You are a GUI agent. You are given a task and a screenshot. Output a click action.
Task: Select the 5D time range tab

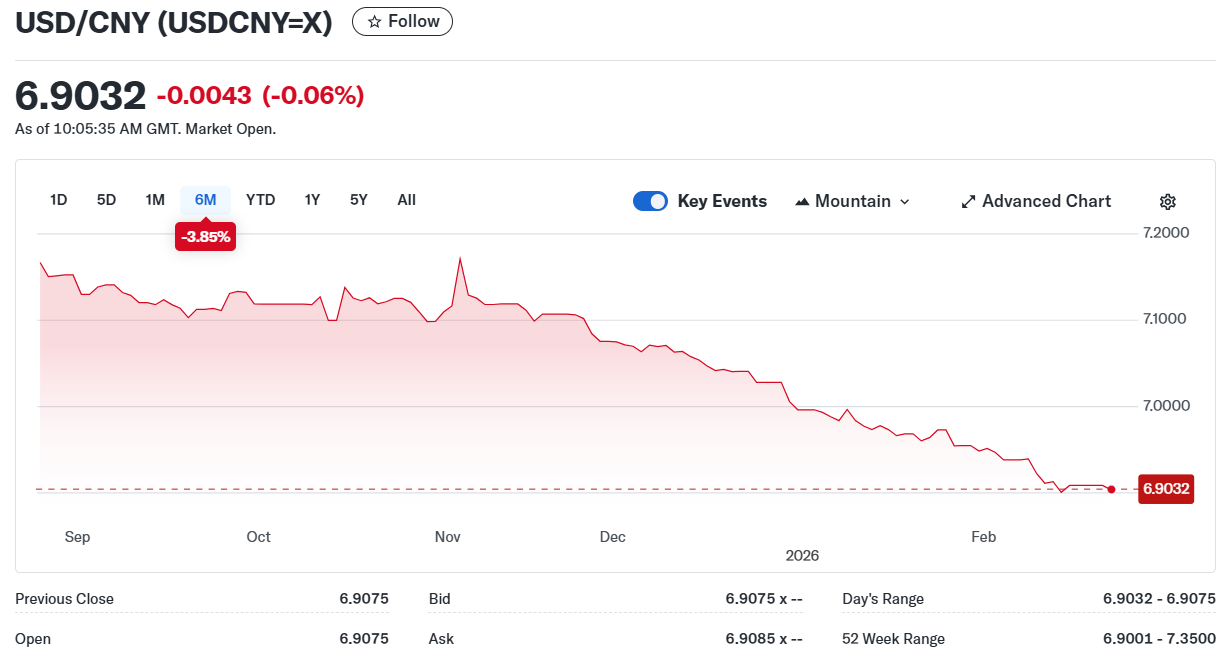point(107,200)
